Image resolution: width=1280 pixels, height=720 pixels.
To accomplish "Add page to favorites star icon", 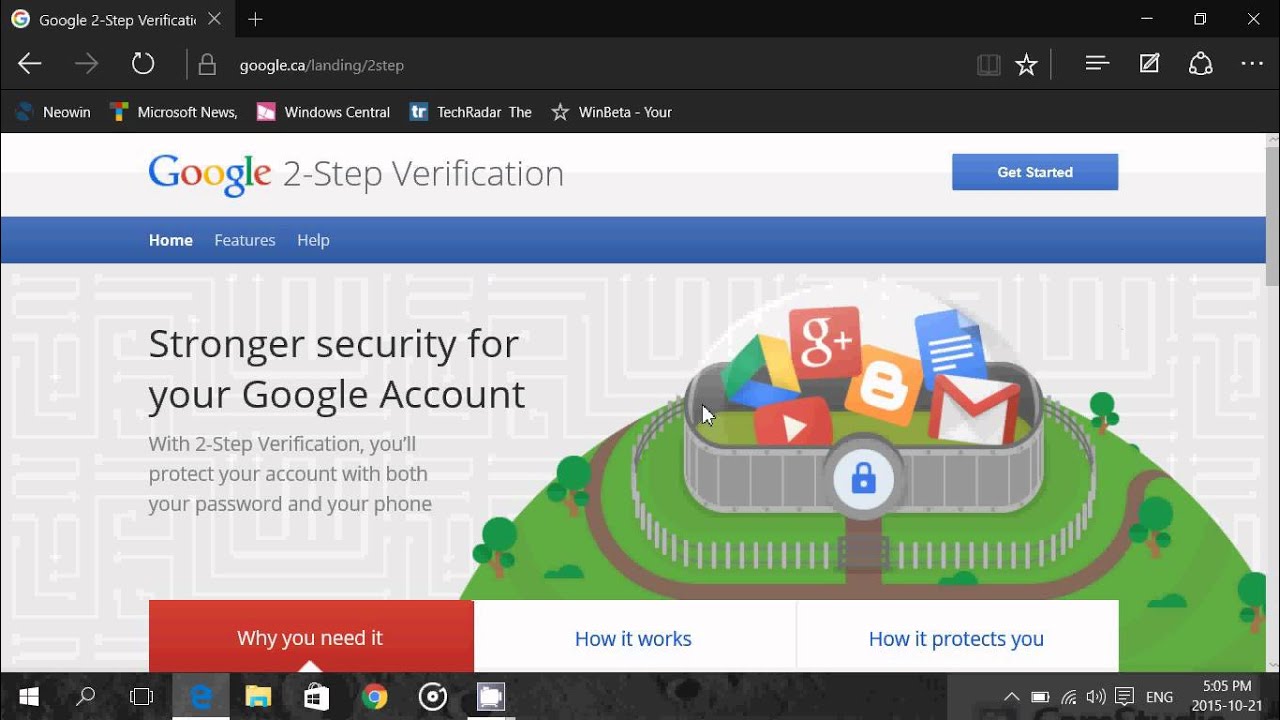I will pos(1026,65).
